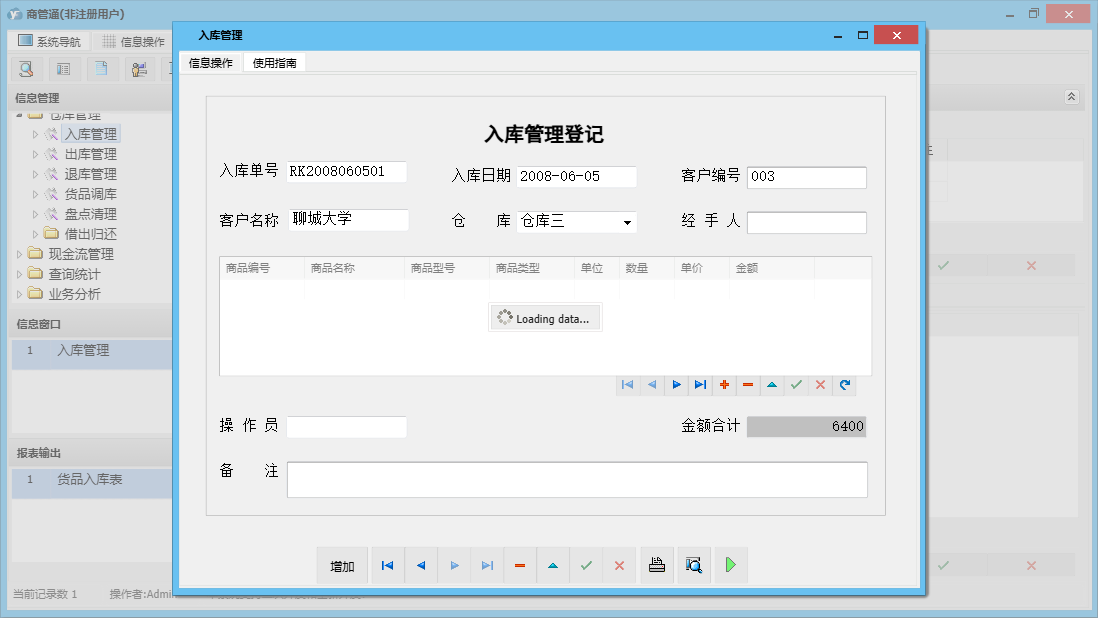
Task: Click the minus icon to delete a grid row
Action: pyautogui.click(x=748, y=384)
